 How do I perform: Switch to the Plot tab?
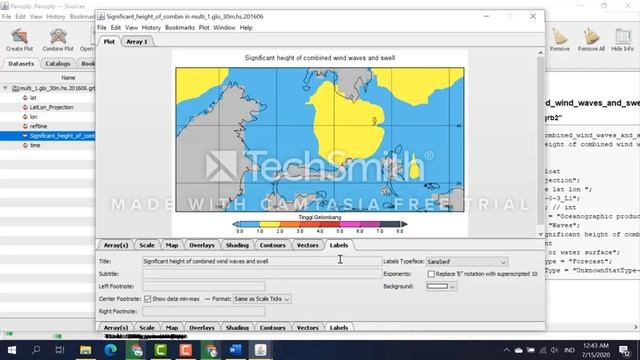click(x=109, y=42)
